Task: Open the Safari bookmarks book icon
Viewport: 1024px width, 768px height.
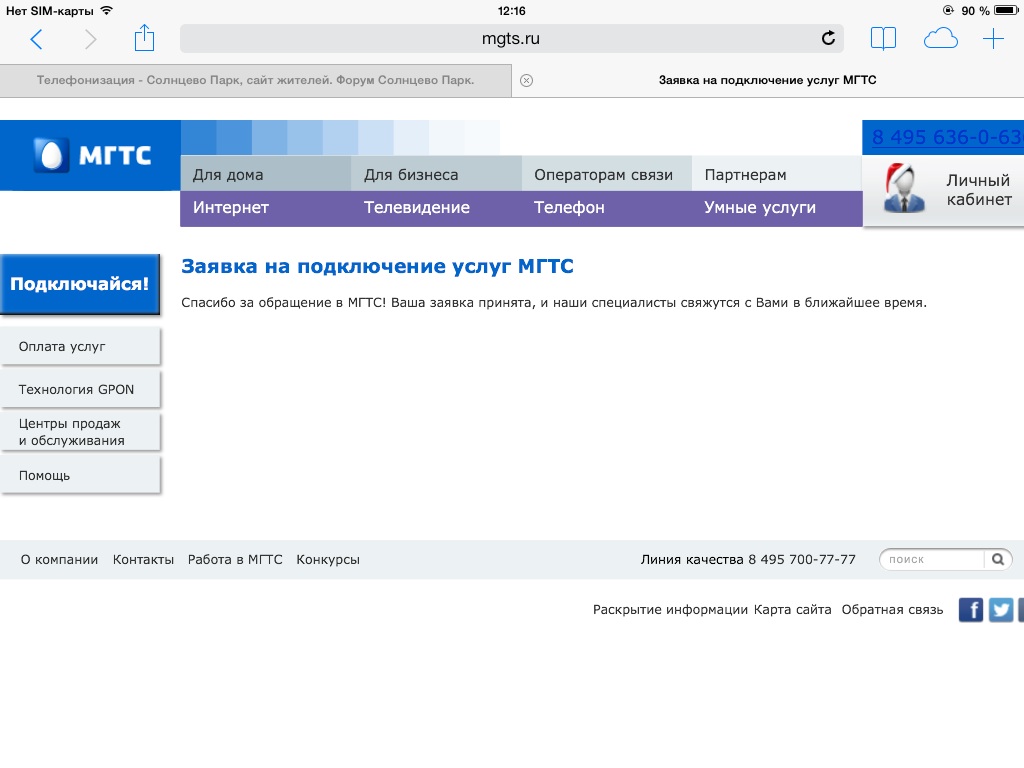Action: (883, 39)
